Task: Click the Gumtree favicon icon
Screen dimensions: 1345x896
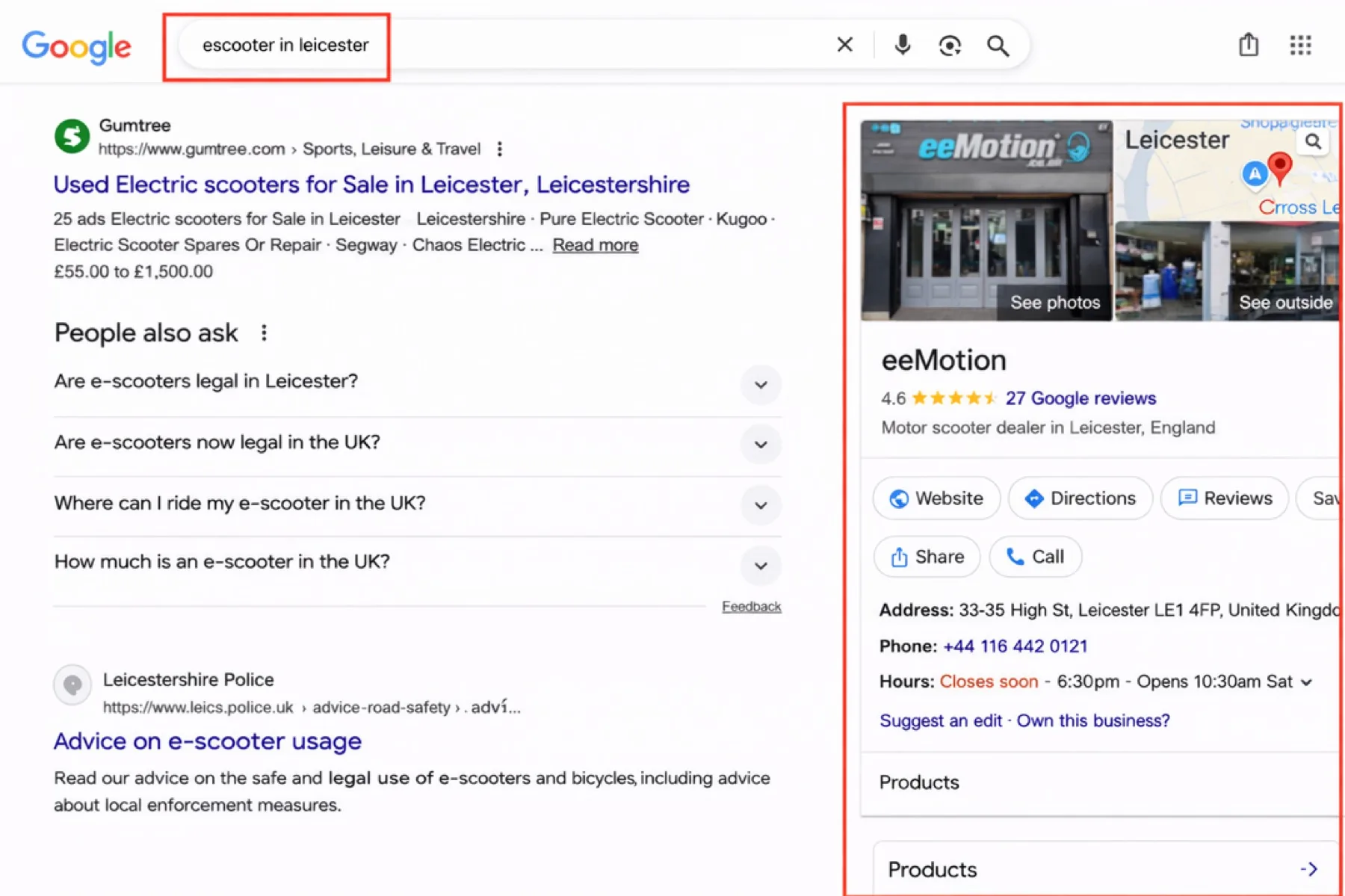Action: tap(72, 137)
